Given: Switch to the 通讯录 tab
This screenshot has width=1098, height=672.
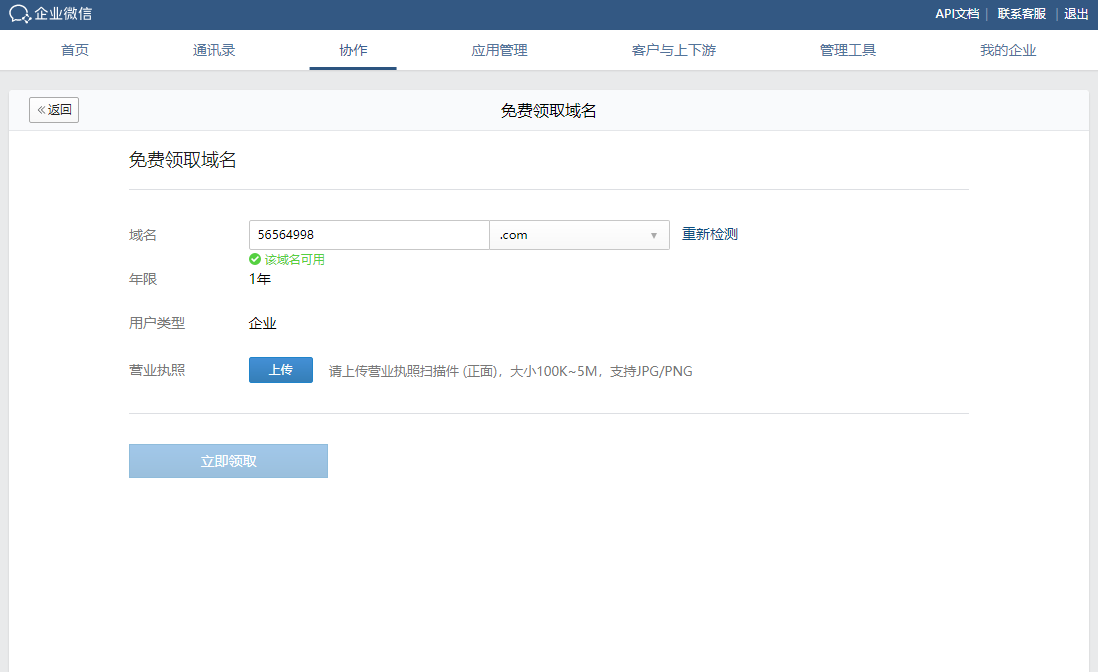Looking at the screenshot, I should [214, 50].
